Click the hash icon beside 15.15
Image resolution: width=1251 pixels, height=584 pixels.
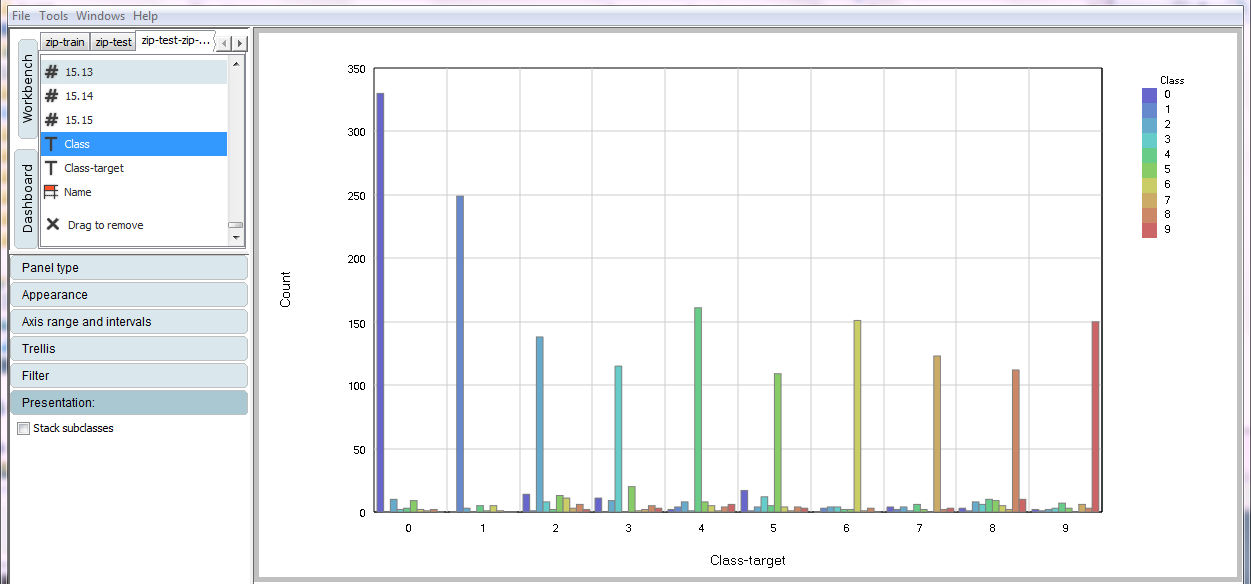pyautogui.click(x=51, y=120)
